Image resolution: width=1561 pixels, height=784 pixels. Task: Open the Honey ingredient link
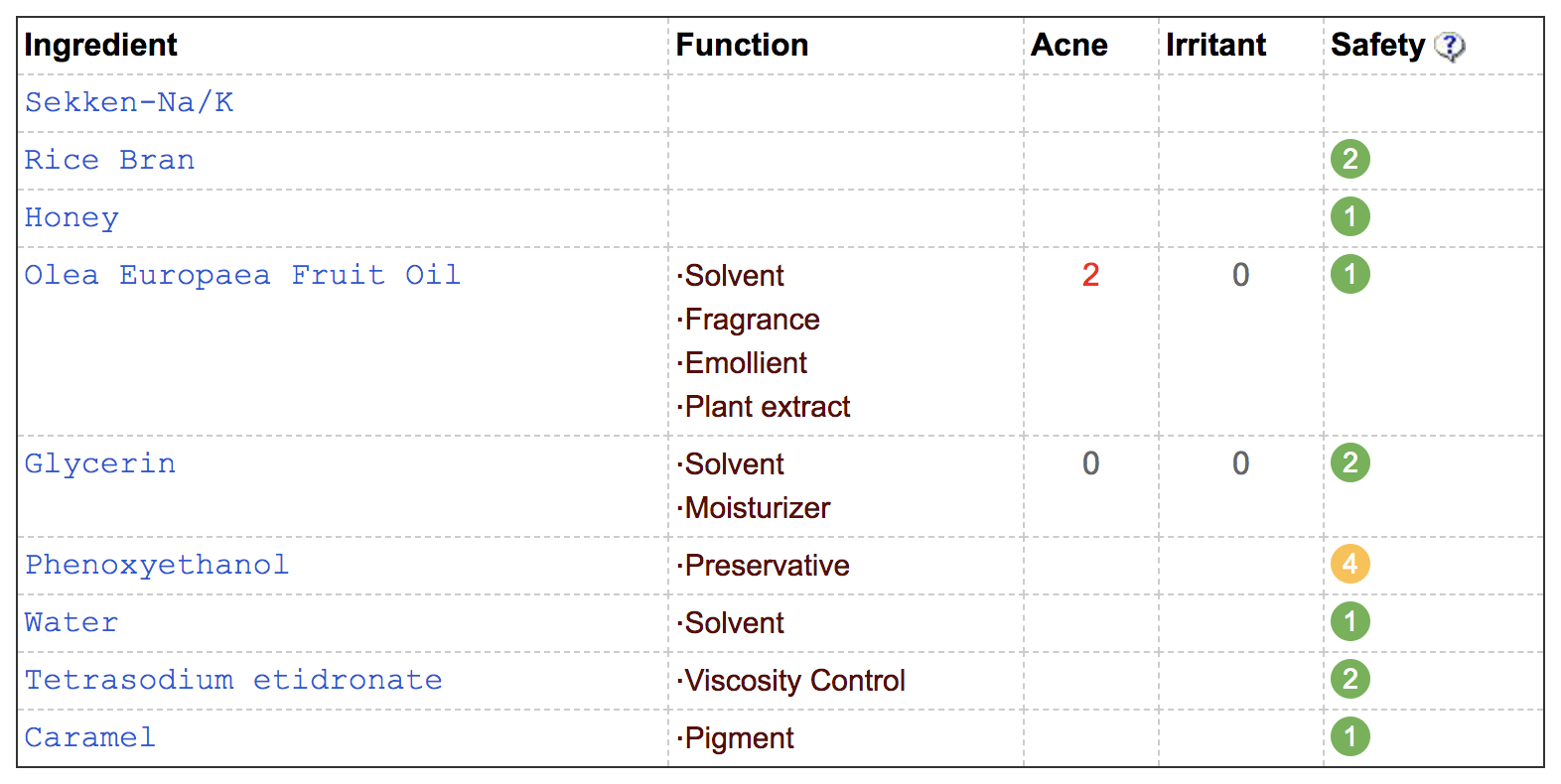[71, 218]
